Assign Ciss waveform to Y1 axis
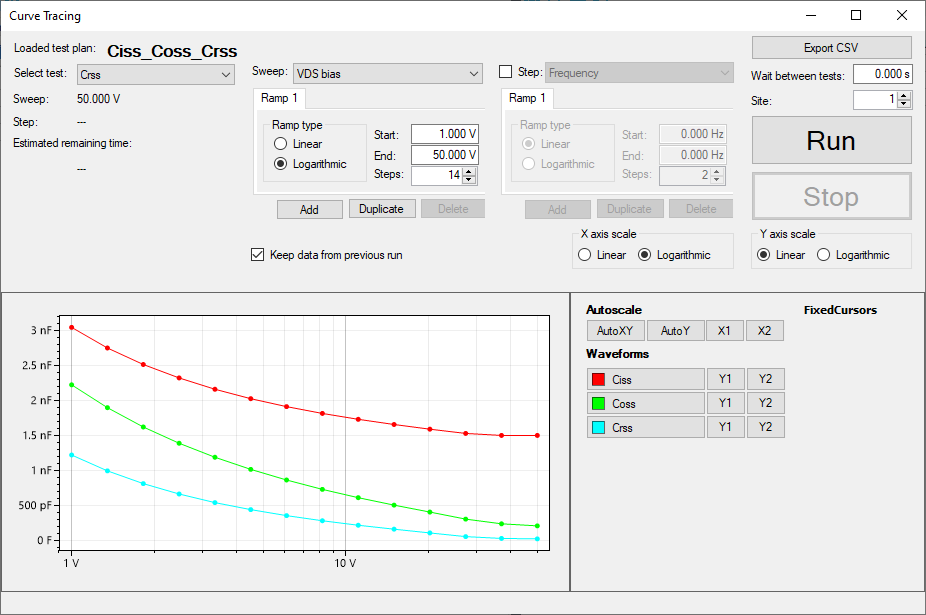 725,379
